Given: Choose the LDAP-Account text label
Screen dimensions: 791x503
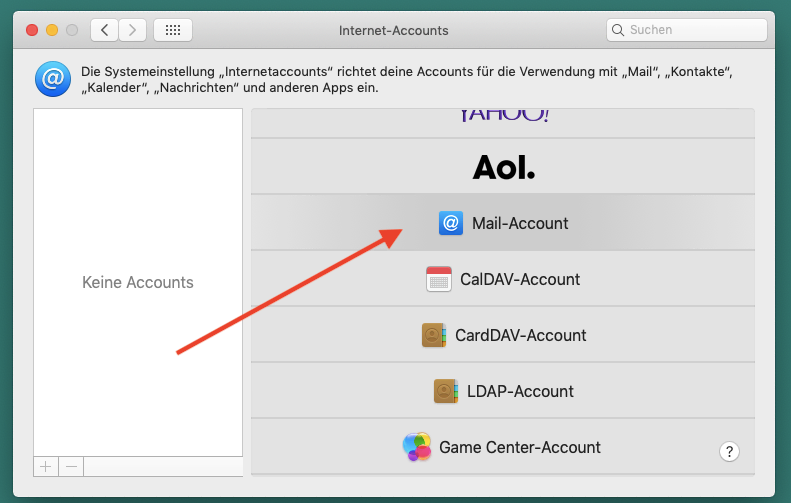Looking at the screenshot, I should 520,392.
